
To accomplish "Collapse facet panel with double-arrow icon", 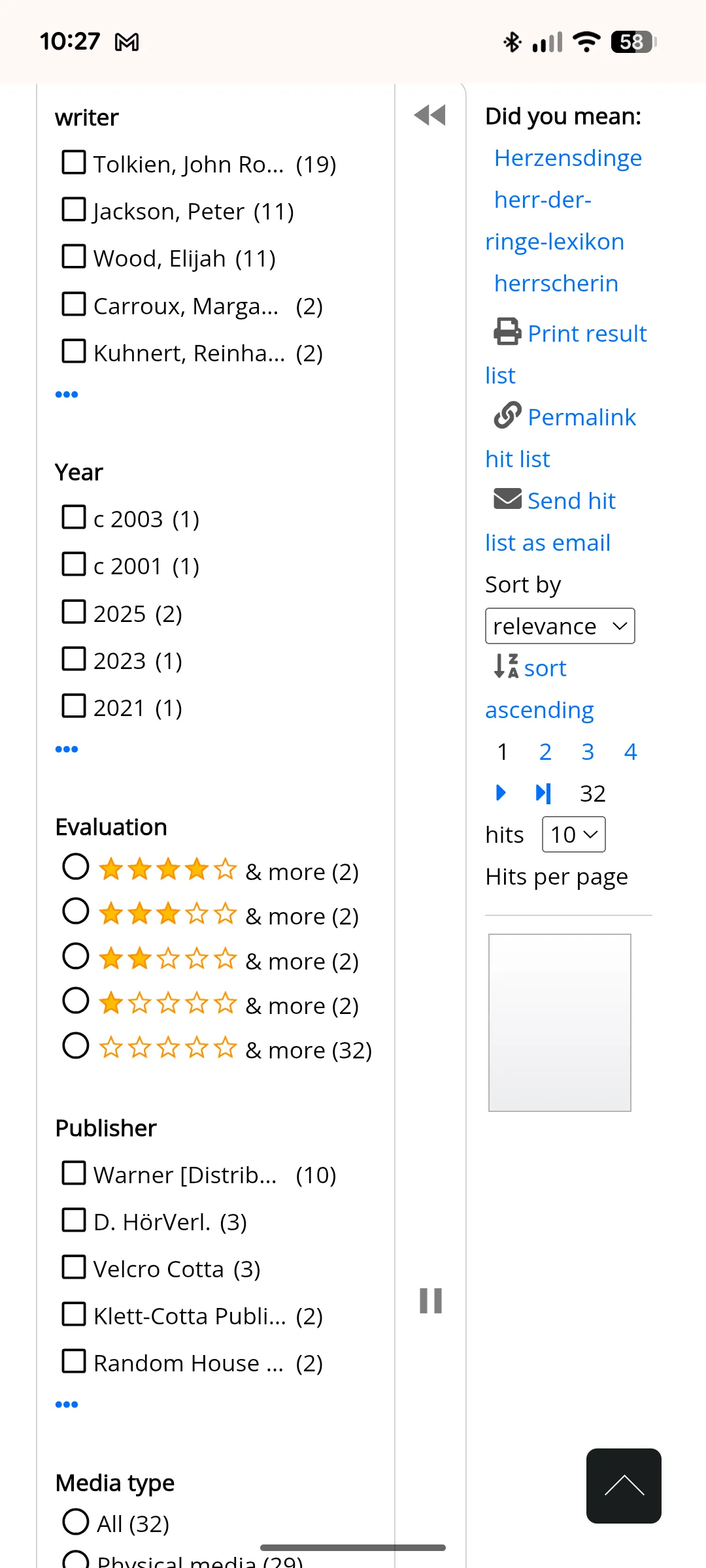I will [429, 116].
